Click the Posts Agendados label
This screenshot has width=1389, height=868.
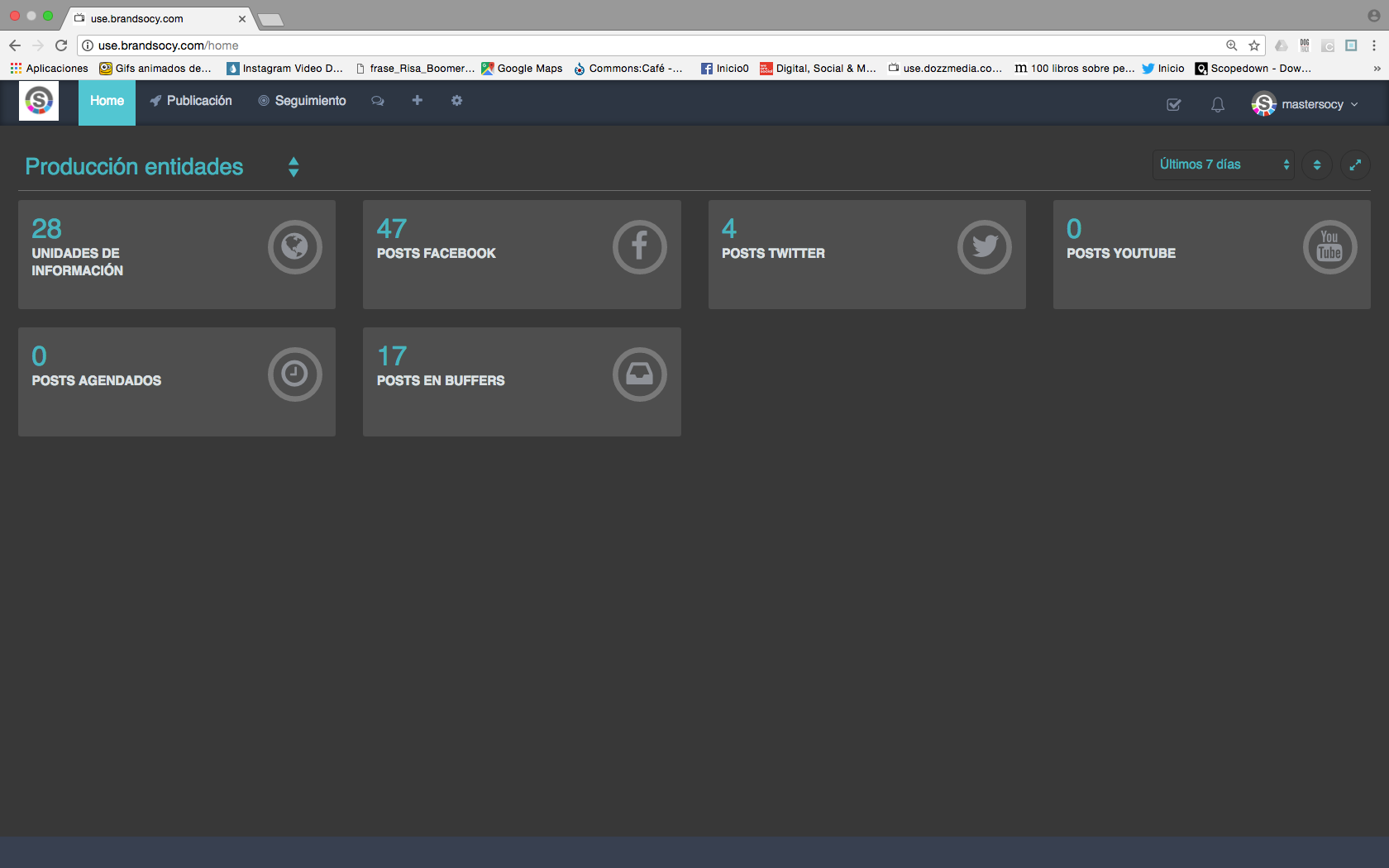tap(96, 380)
